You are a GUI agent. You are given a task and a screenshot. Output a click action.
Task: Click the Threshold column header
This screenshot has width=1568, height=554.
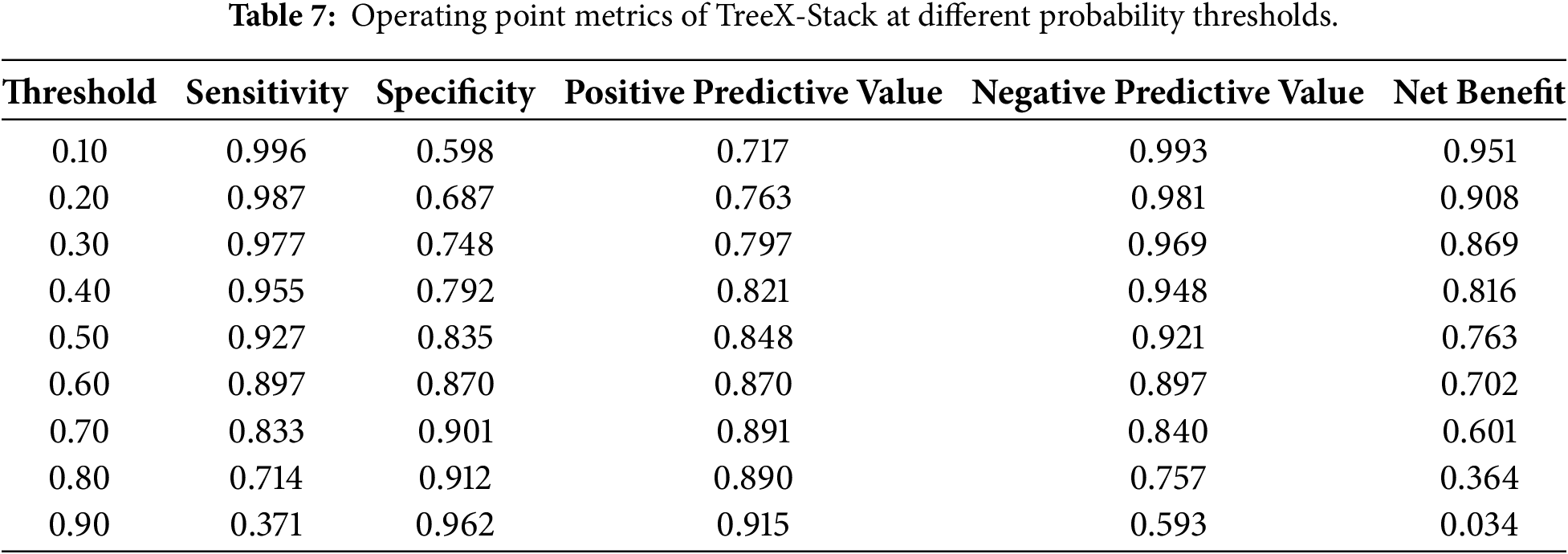point(79,93)
